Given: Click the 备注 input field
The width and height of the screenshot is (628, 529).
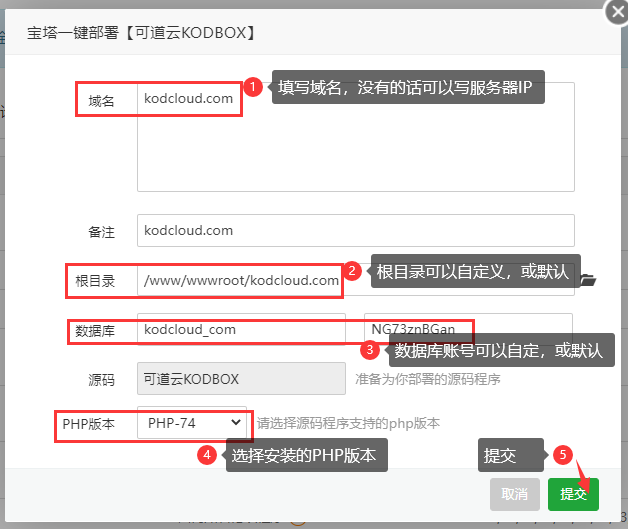Looking at the screenshot, I should pyautogui.click(x=355, y=230).
